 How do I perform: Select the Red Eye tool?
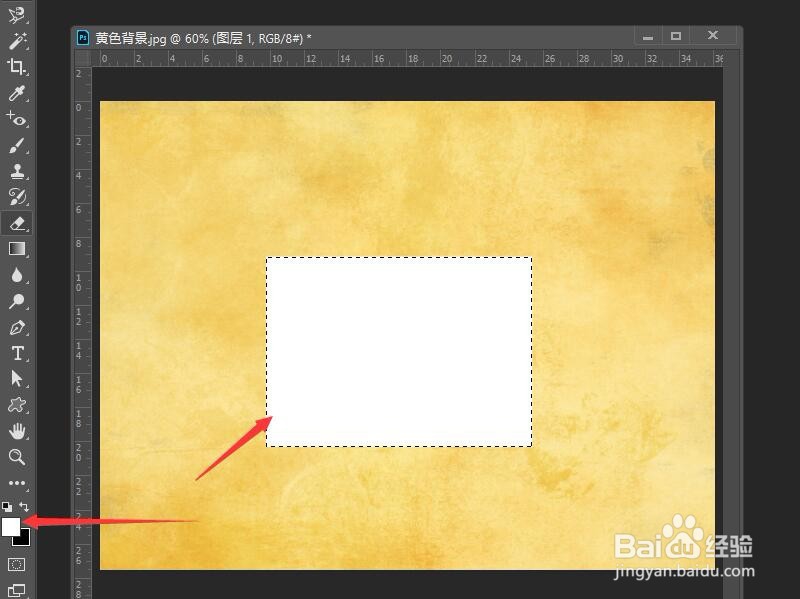(17, 119)
